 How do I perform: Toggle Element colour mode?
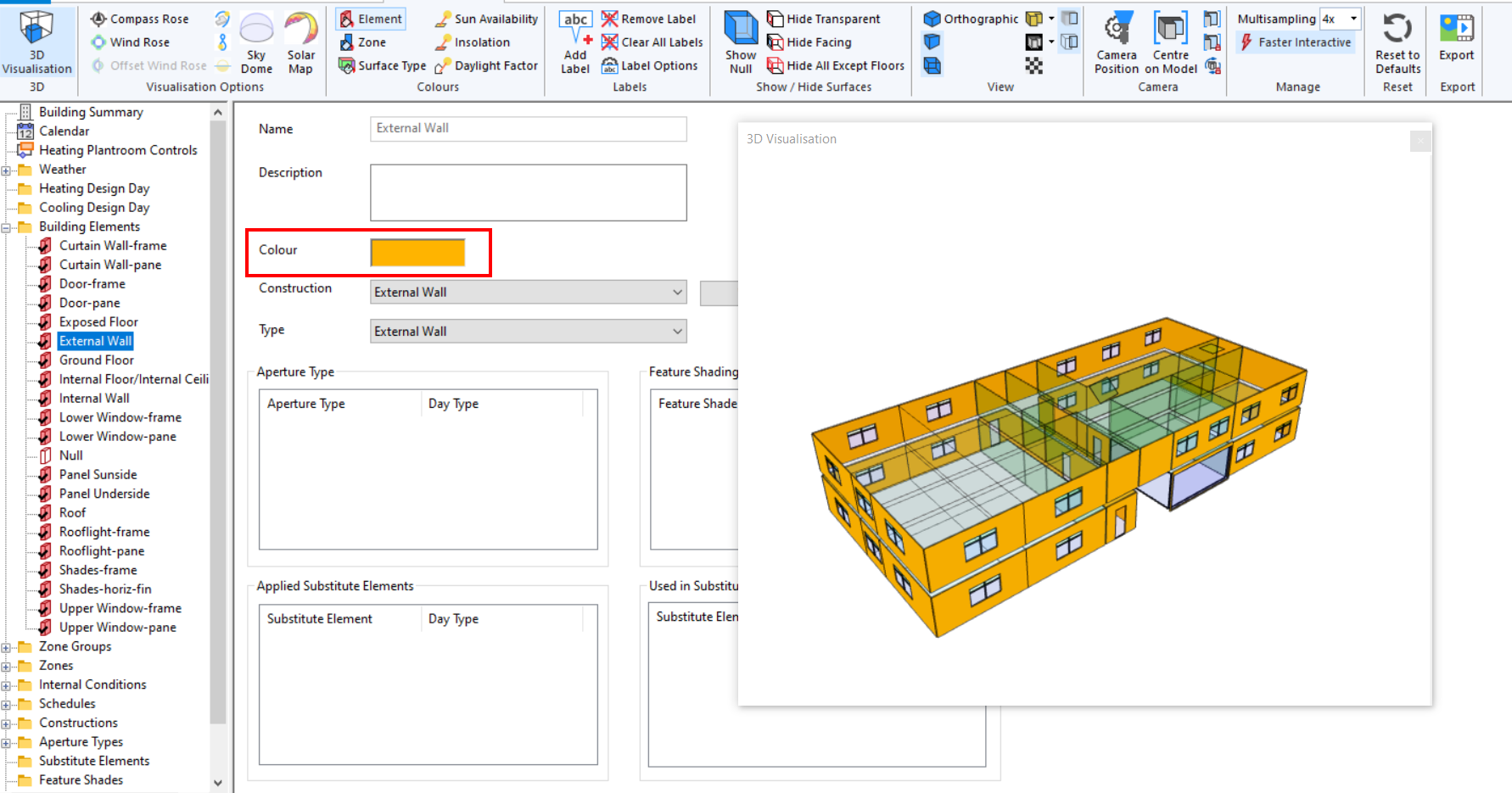click(371, 19)
